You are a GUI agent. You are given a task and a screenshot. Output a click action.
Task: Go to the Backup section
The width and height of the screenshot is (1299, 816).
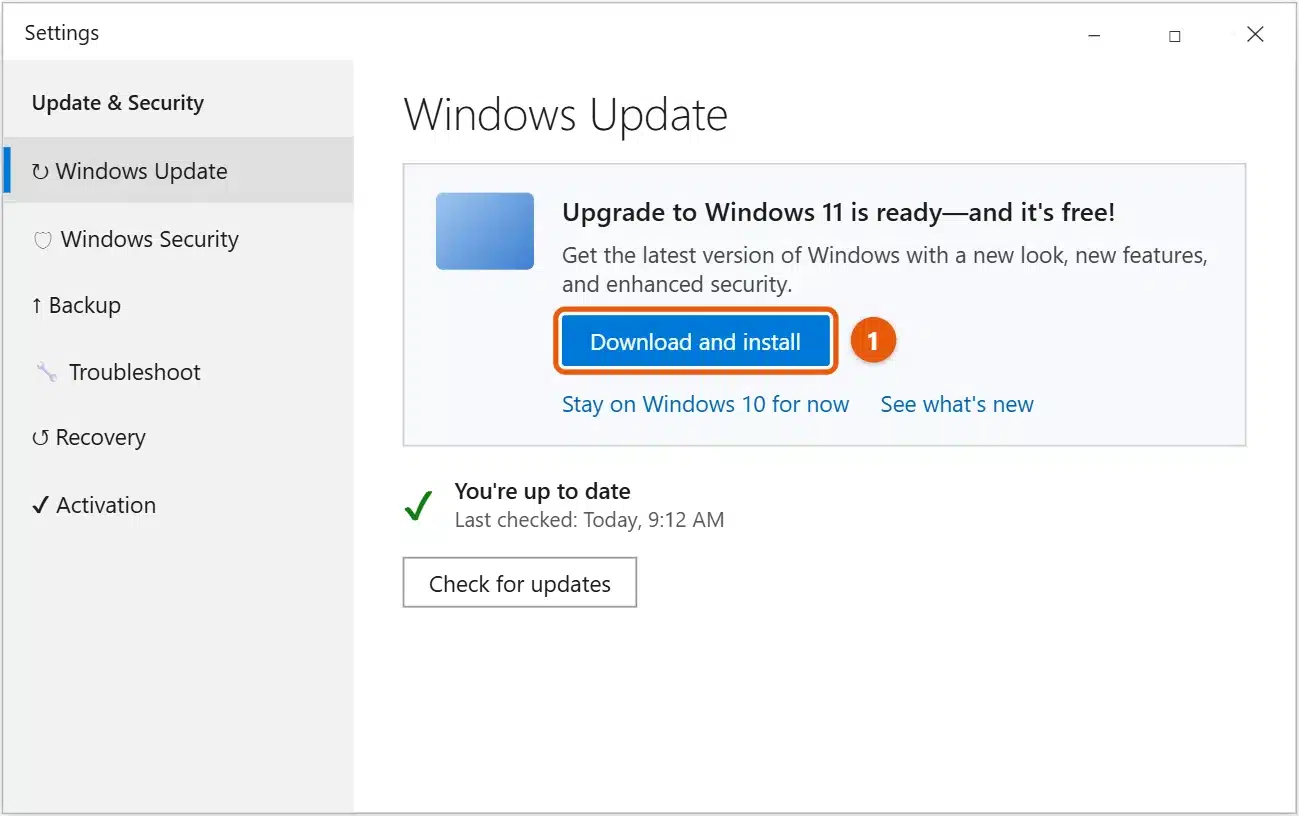[178, 305]
